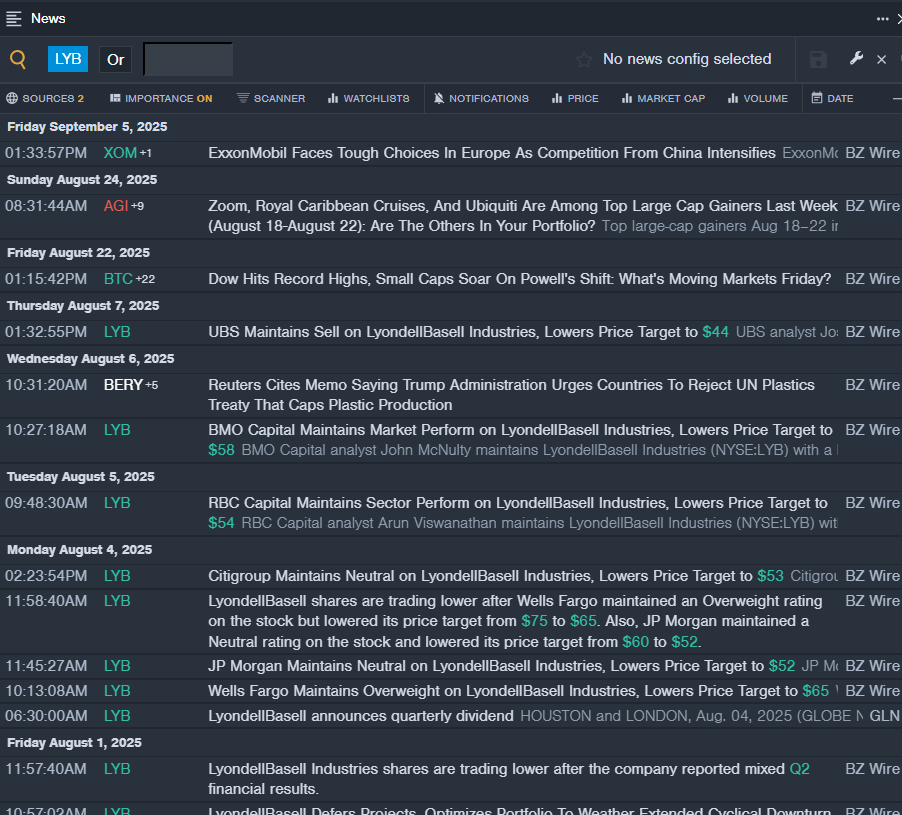Viewport: 902px width, 815px height.
Task: Click LYB ticker in UBS row
Action: (117, 332)
